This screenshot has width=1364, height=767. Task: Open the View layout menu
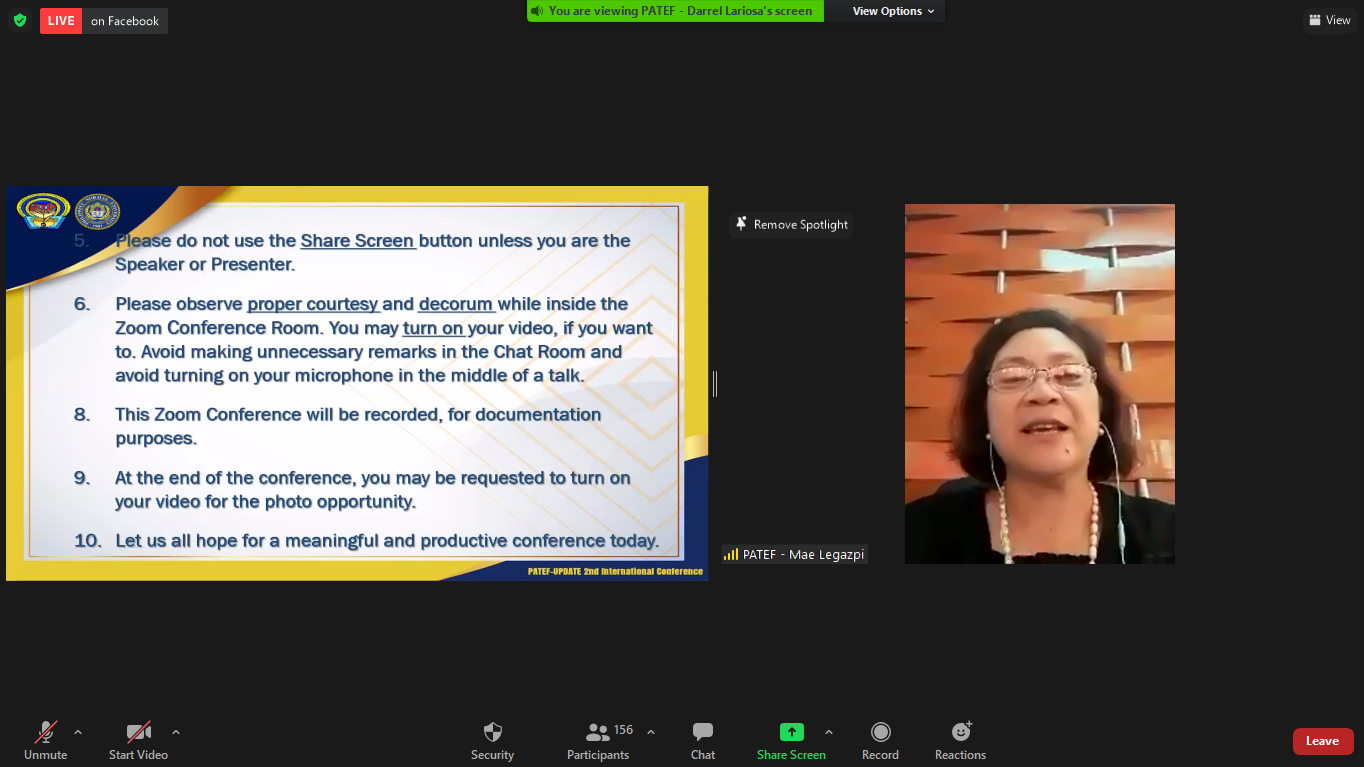pos(1329,20)
